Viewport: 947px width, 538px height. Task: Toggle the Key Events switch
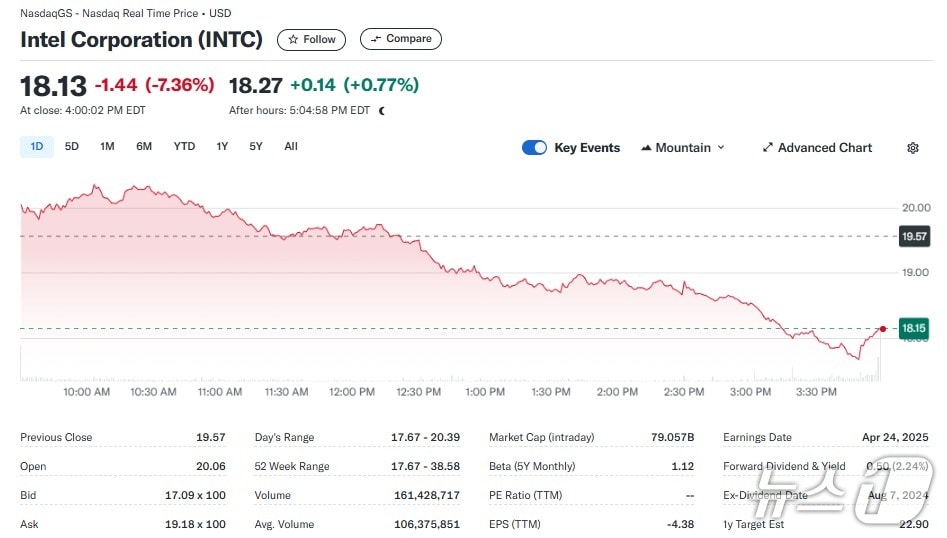534,148
